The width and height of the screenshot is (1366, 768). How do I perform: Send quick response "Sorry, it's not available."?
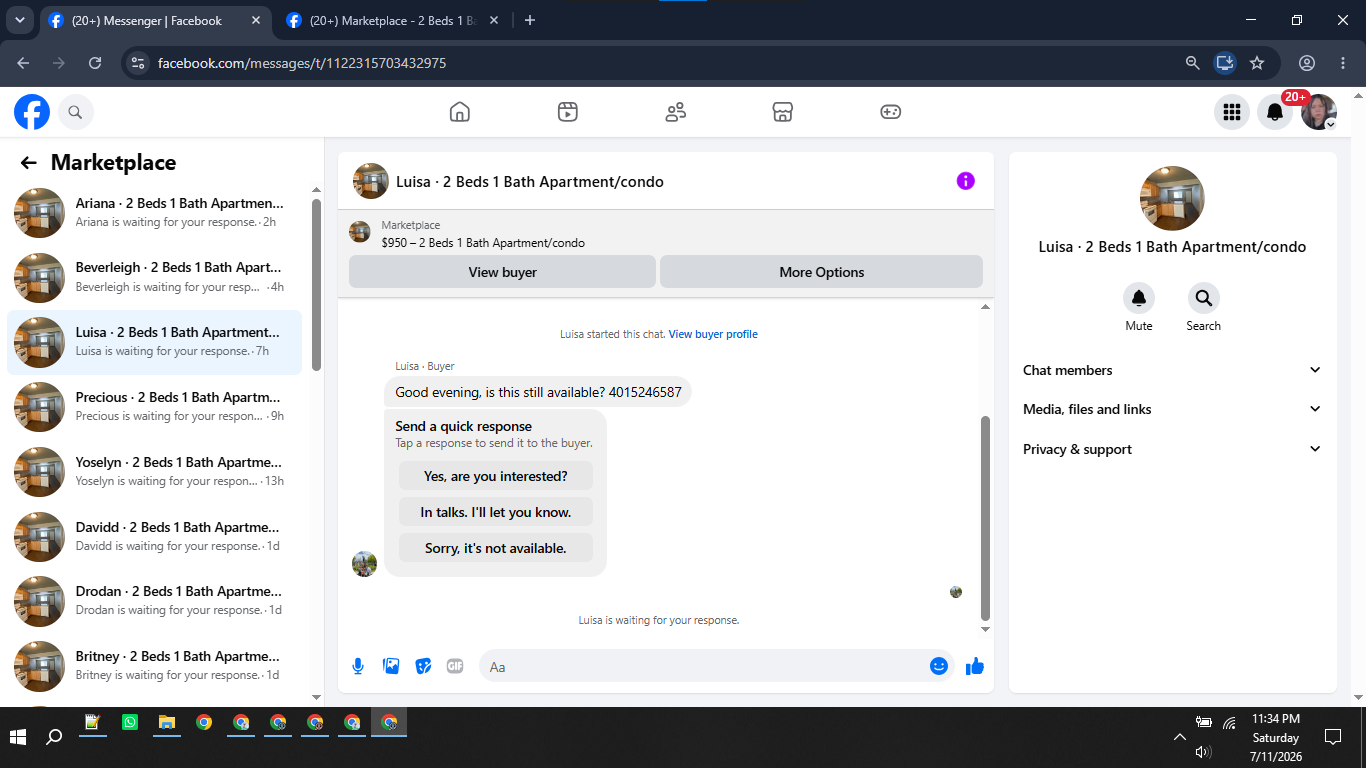(x=496, y=548)
